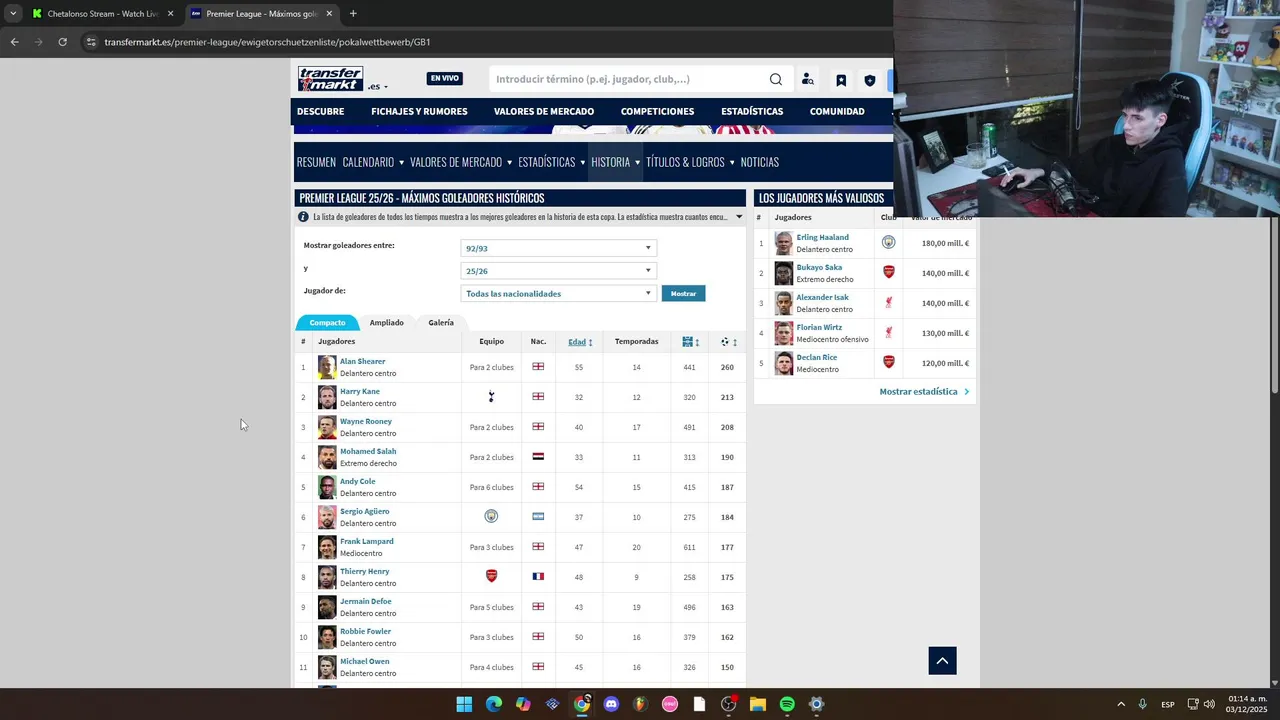Open Discord from the taskbar
Viewport: 1280px width, 720px height.
click(611, 704)
